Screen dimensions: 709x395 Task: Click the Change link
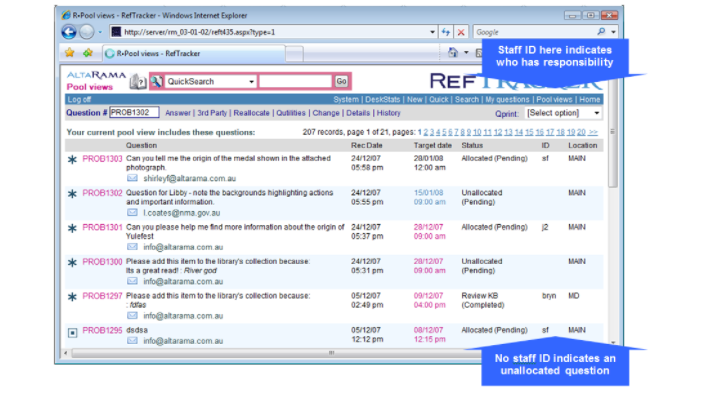coord(326,113)
